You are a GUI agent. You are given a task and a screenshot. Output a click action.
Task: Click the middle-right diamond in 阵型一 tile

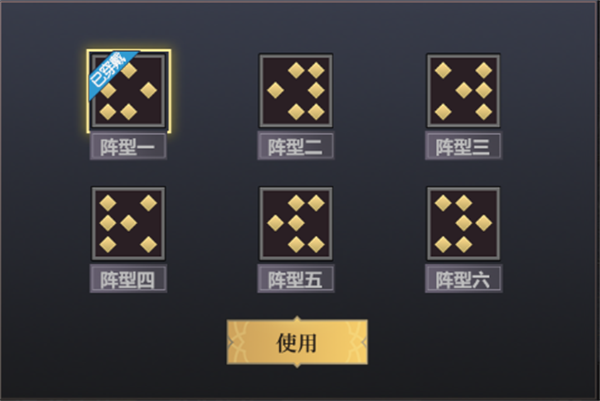(x=148, y=91)
